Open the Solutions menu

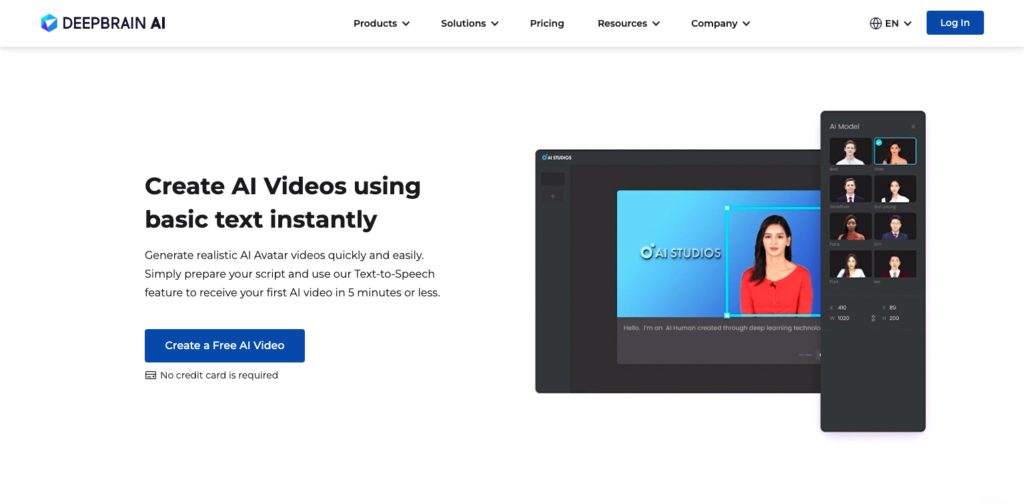pyautogui.click(x=470, y=24)
